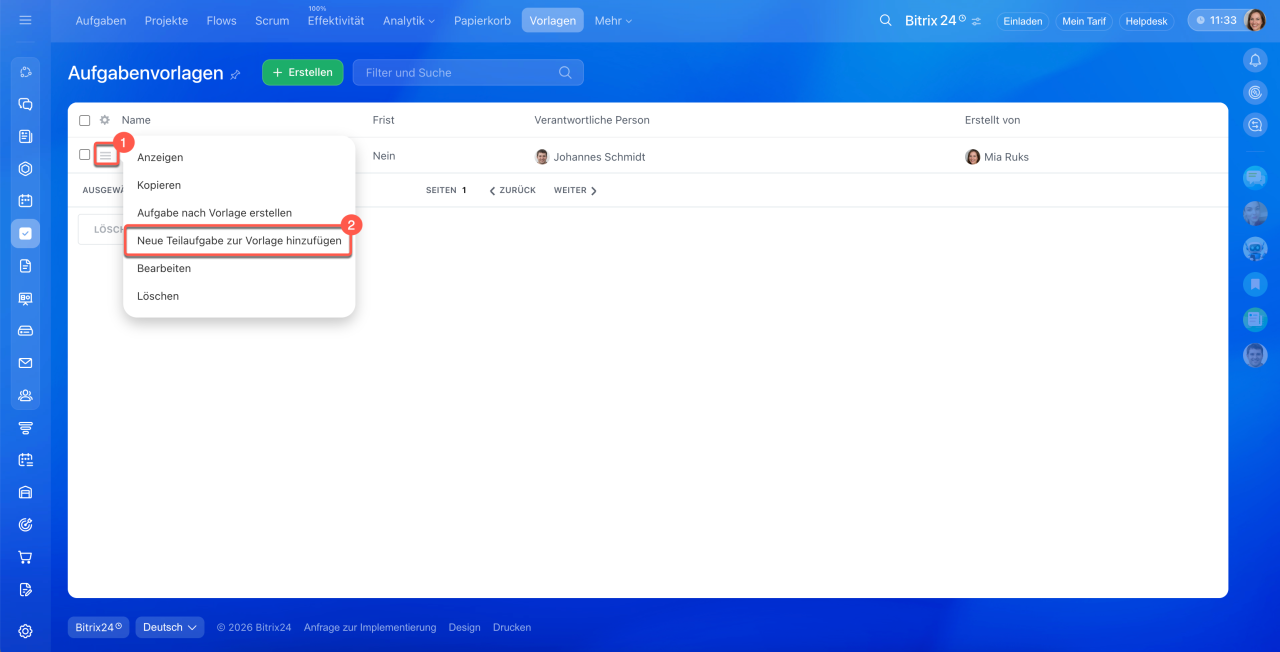The height and width of the screenshot is (652, 1280).
Task: Open the bookmark icon in right panel
Action: point(1255,284)
